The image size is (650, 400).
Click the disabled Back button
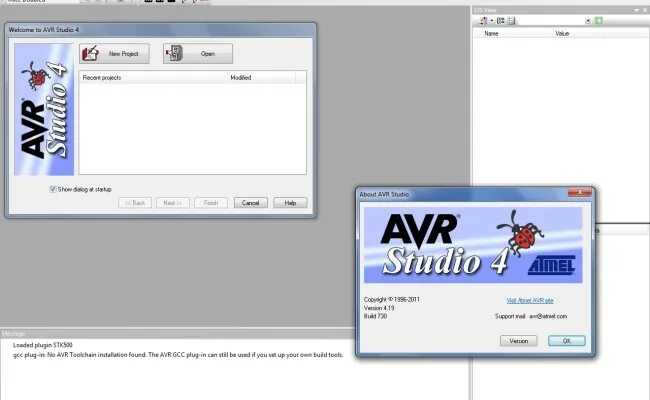coord(135,203)
